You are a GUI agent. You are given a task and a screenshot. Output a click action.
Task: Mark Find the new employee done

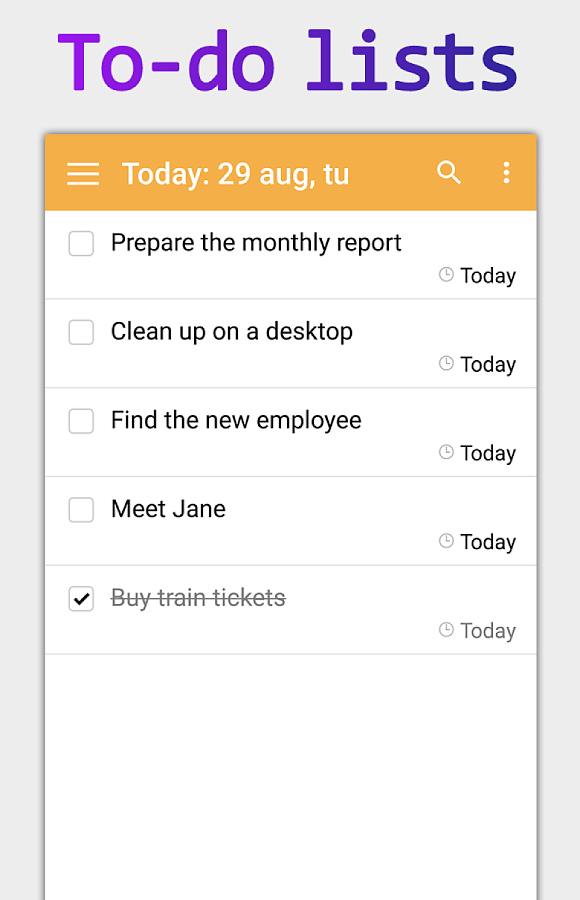(x=81, y=421)
